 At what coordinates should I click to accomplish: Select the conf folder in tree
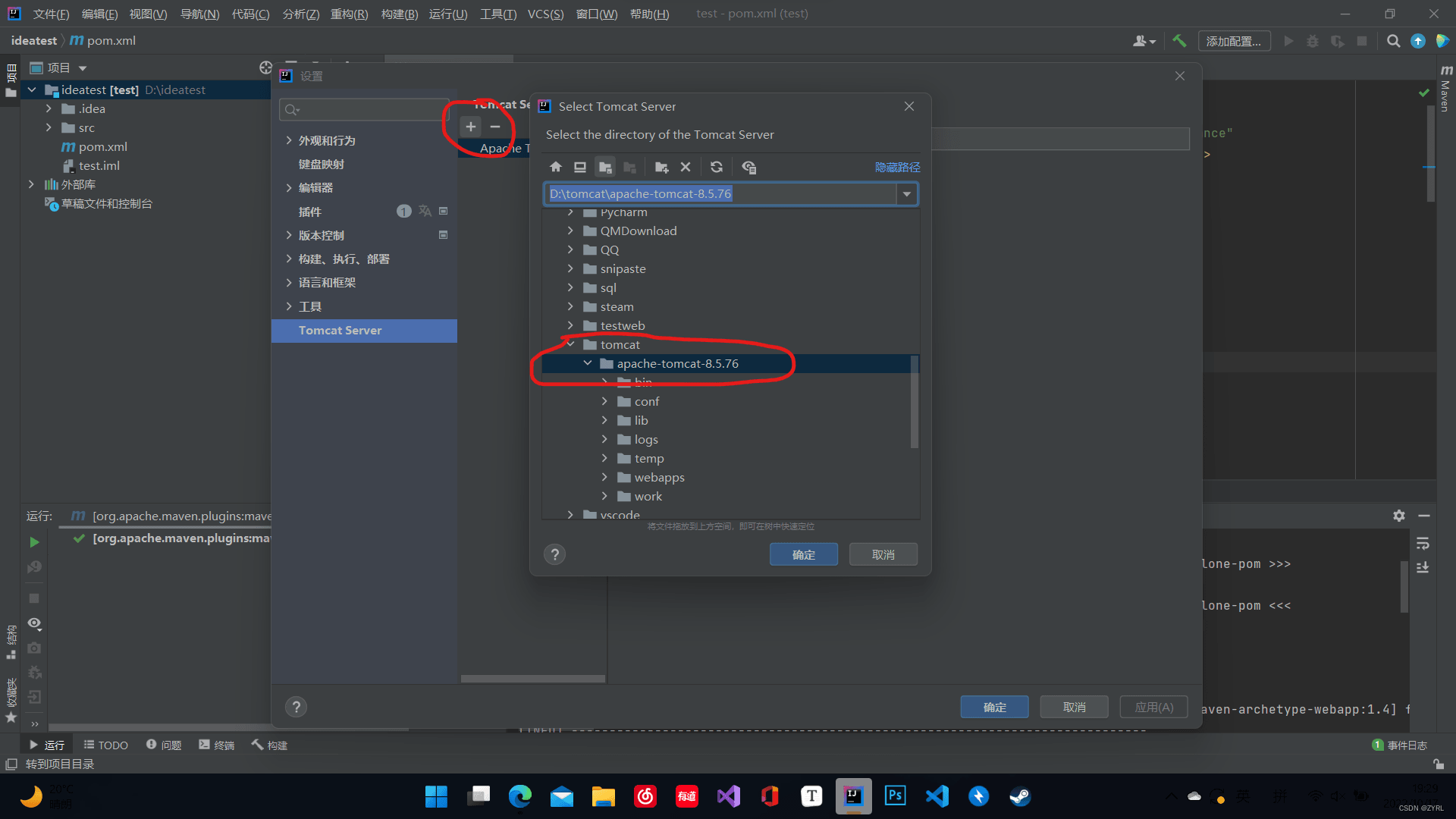click(646, 401)
